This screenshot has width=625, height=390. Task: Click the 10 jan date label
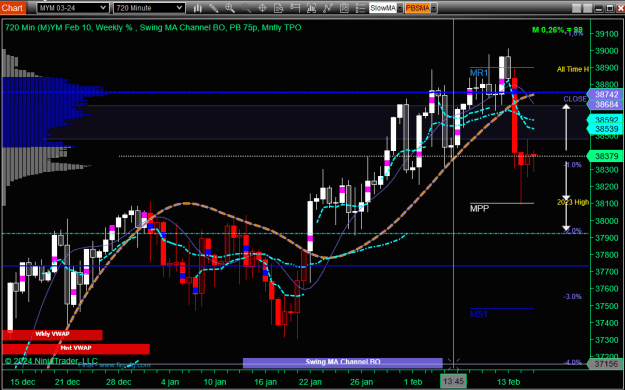215,382
